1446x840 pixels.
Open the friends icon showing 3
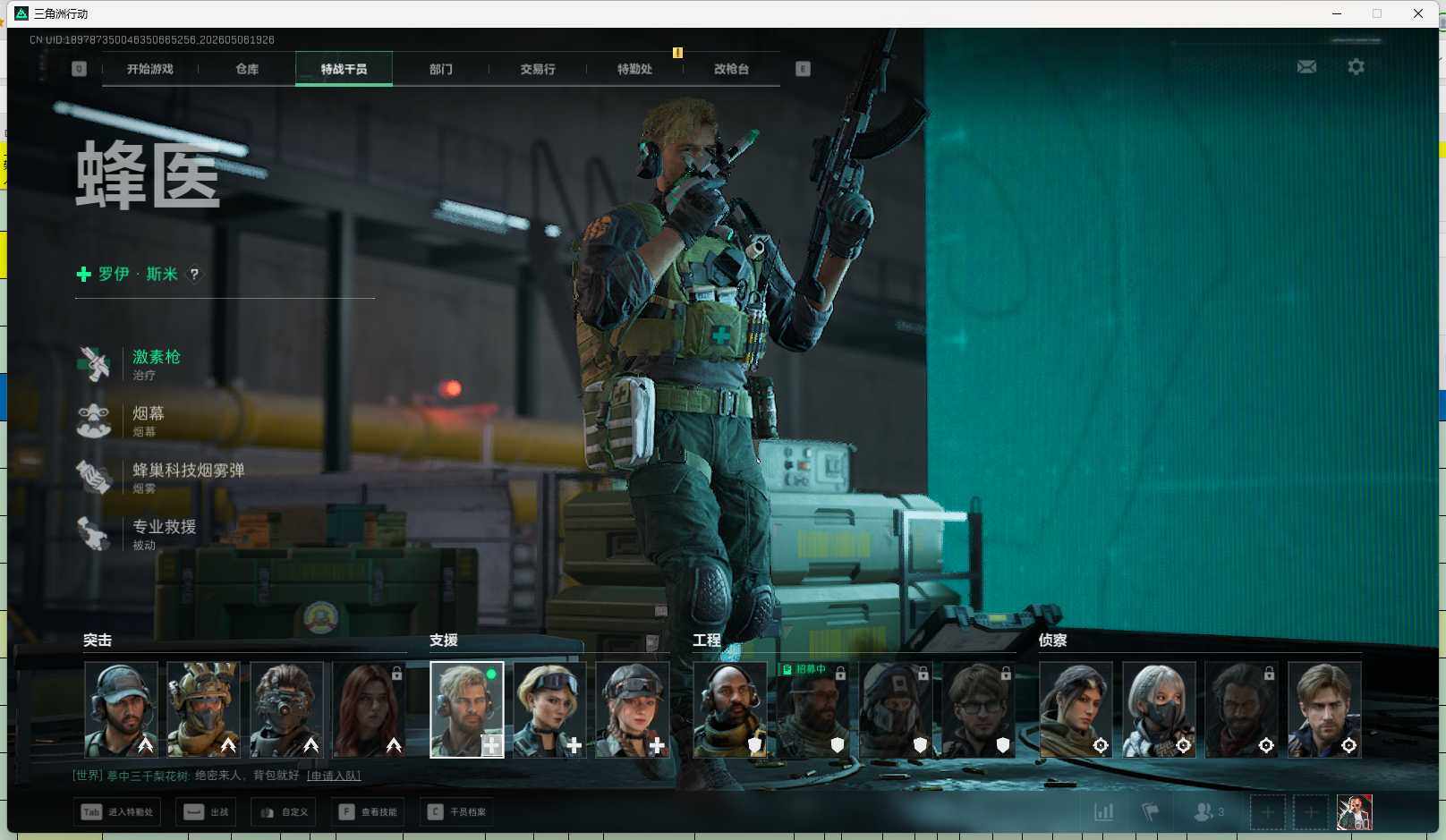(1209, 812)
